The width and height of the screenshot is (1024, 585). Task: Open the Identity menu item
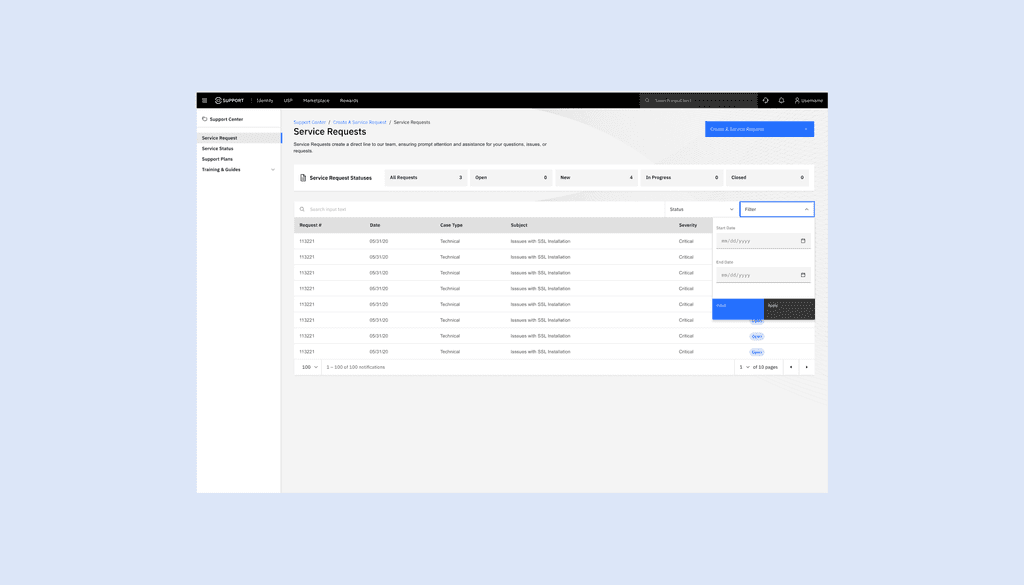[264, 101]
